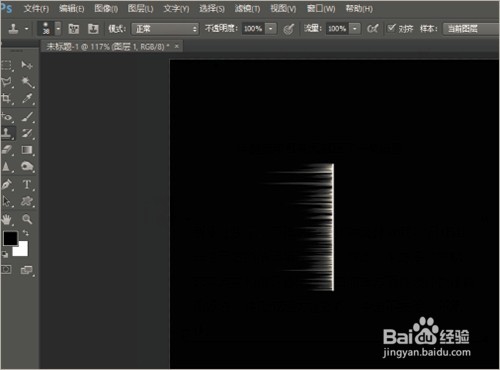This screenshot has height=370, width=500.
Task: Select the Crop tool
Action: pyautogui.click(x=7, y=99)
